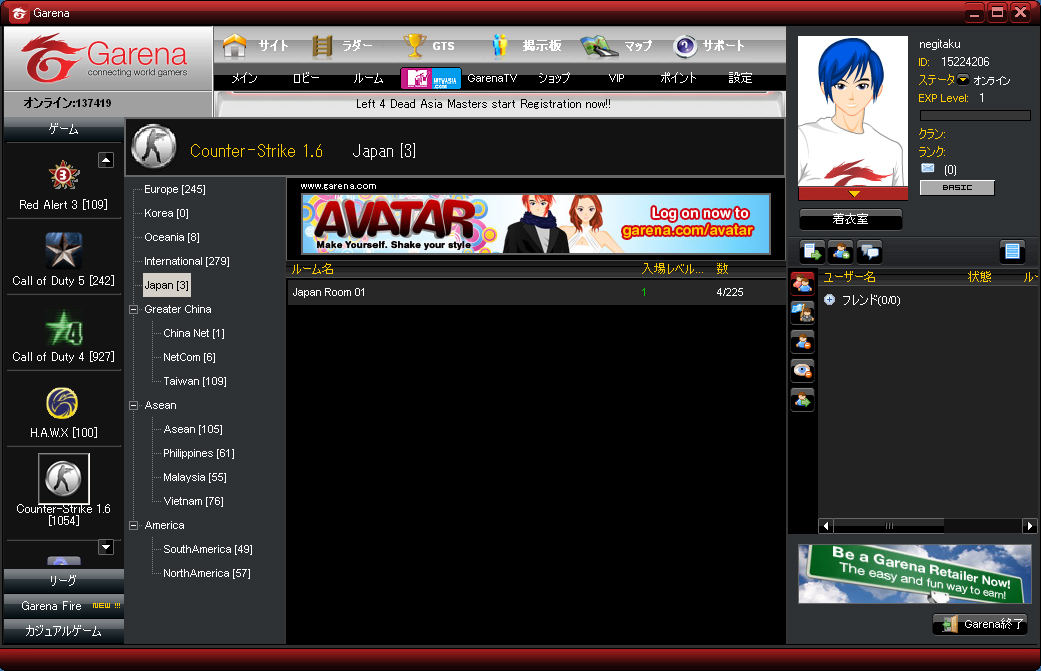Select Korea [0] region

(x=166, y=213)
